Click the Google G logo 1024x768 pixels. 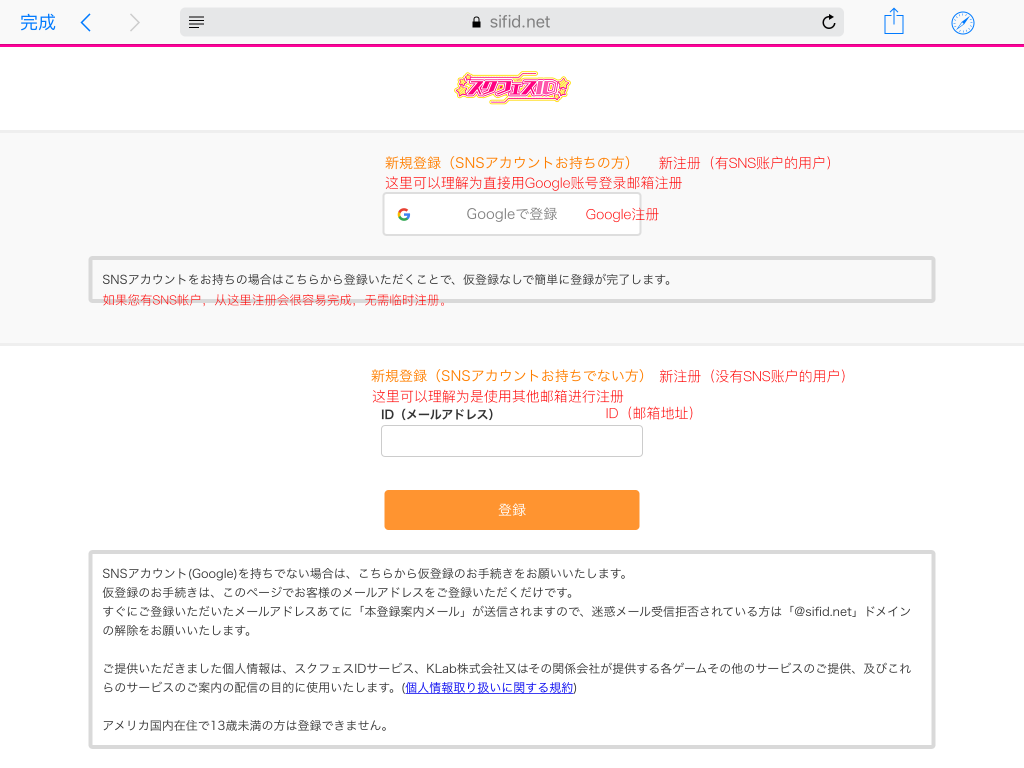pos(404,214)
